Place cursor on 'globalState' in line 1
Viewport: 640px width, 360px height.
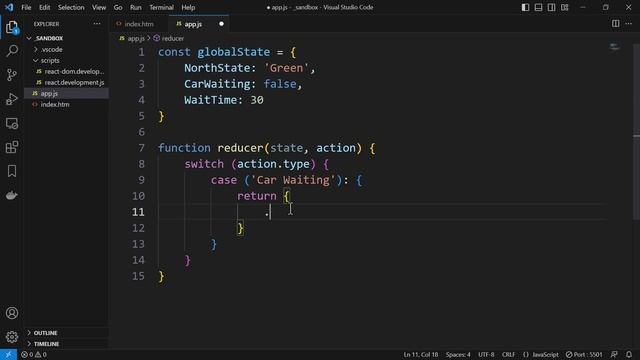tap(233, 52)
